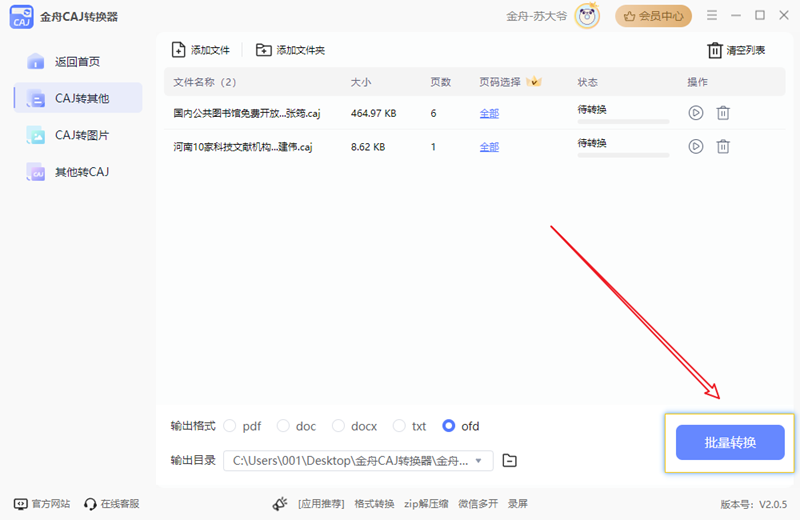
Task: Open page selection for first file
Action: coord(489,114)
